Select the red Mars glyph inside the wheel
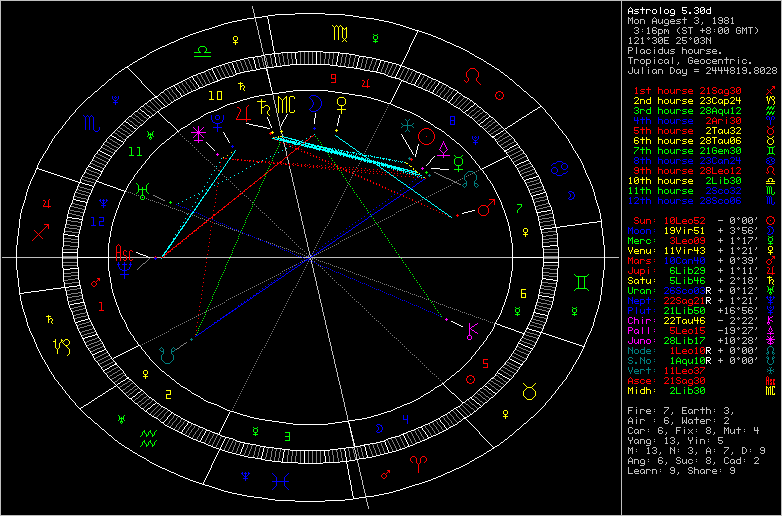 click(485, 209)
